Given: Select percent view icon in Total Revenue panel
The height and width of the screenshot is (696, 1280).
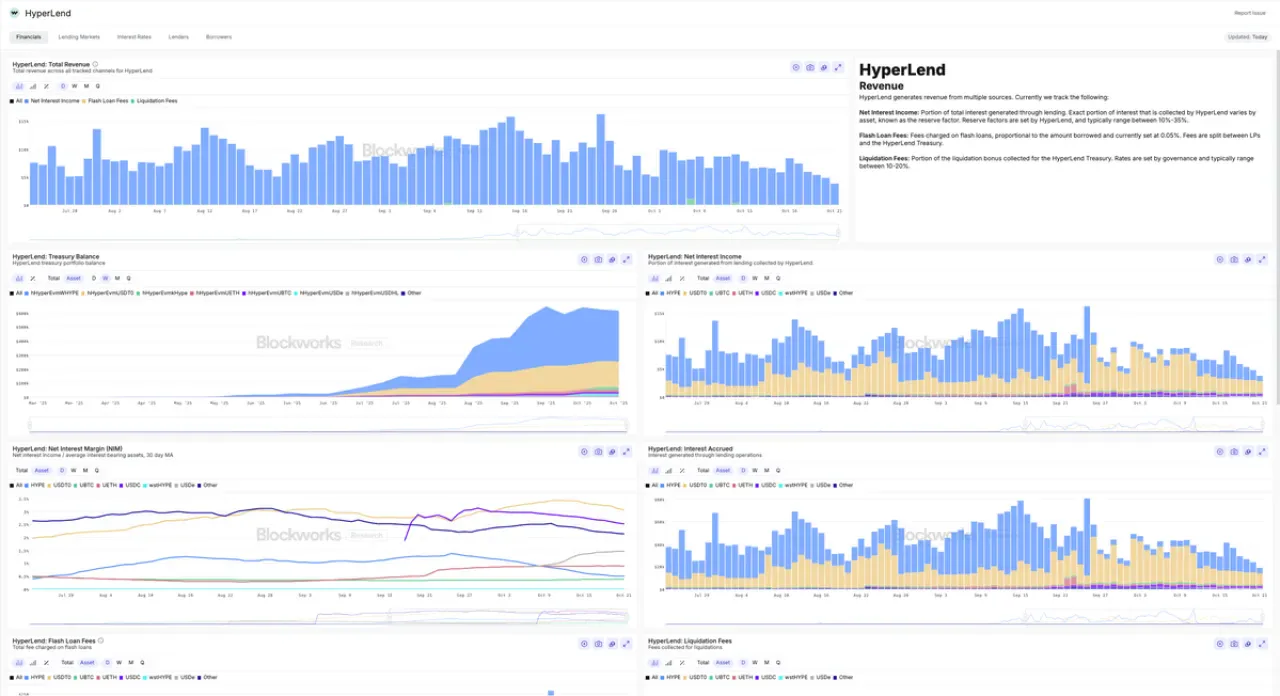Looking at the screenshot, I should 47,86.
